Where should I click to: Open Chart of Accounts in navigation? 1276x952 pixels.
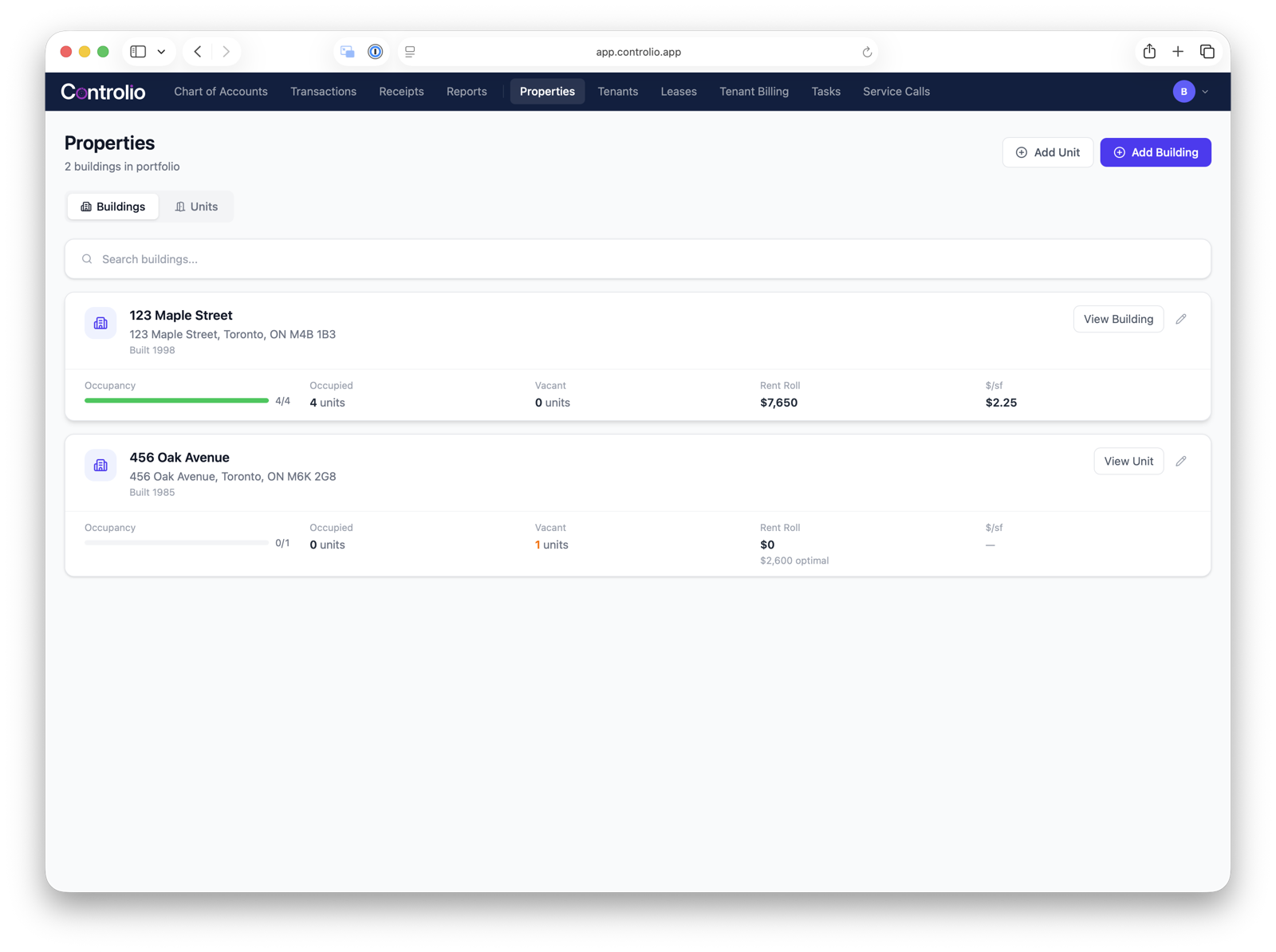tap(221, 92)
